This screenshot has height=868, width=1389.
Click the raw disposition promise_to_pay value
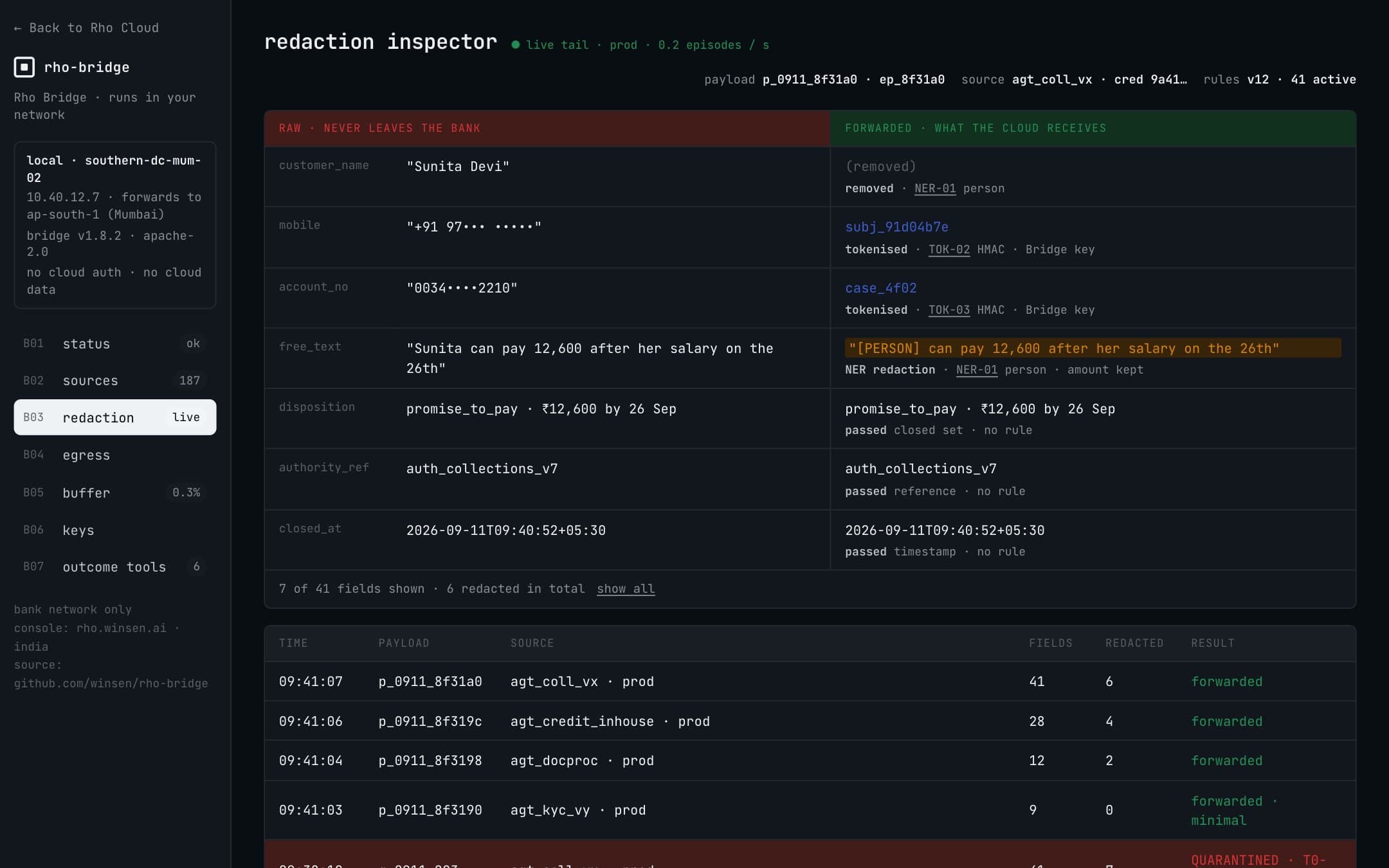coord(541,409)
